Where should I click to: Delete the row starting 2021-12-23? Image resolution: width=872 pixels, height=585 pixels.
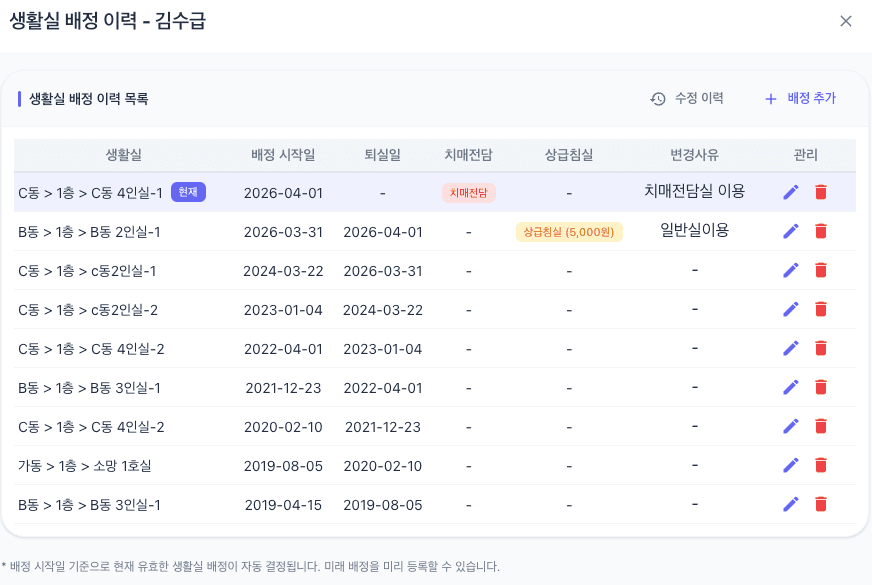(821, 387)
